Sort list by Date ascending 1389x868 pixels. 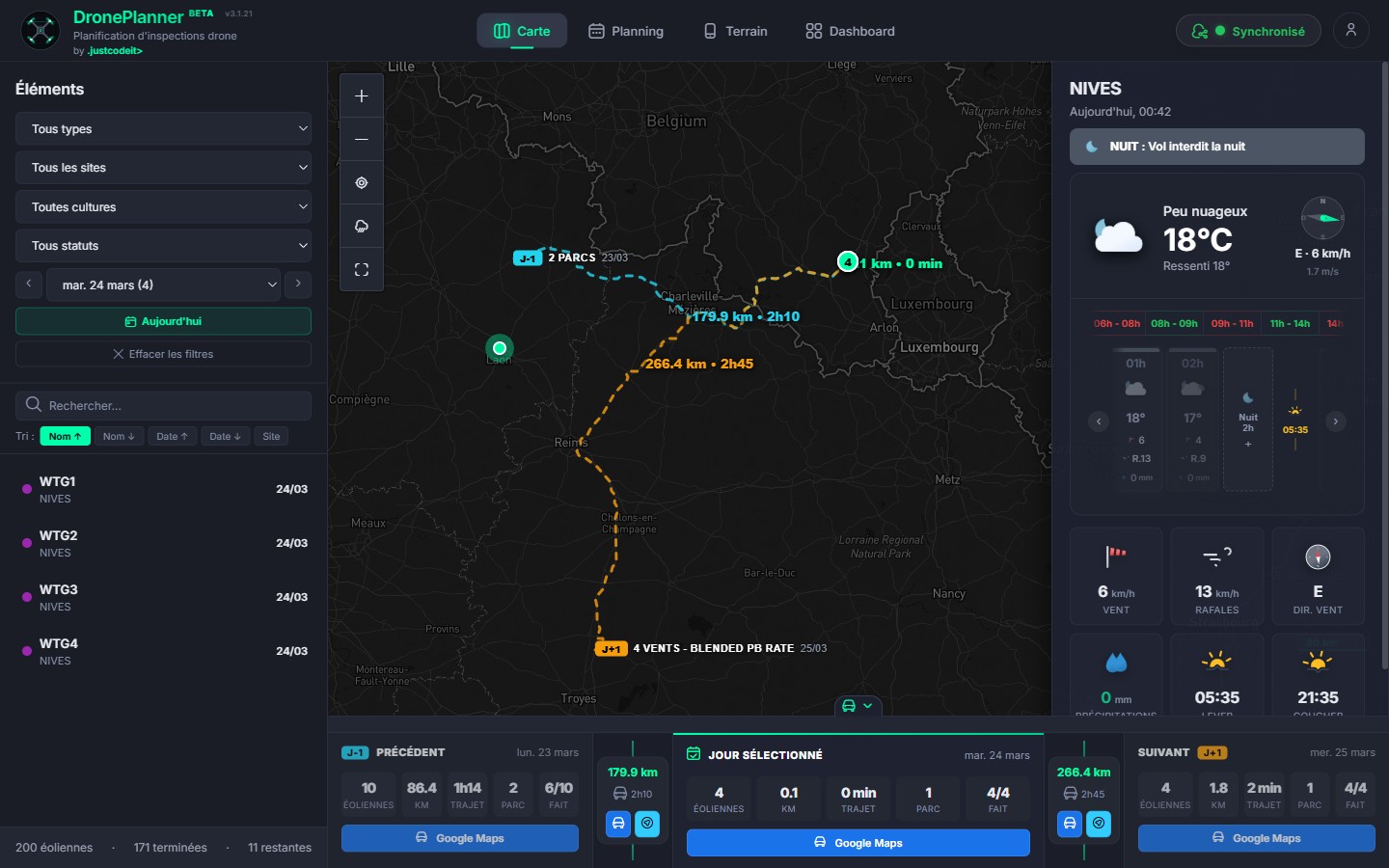coord(173,436)
